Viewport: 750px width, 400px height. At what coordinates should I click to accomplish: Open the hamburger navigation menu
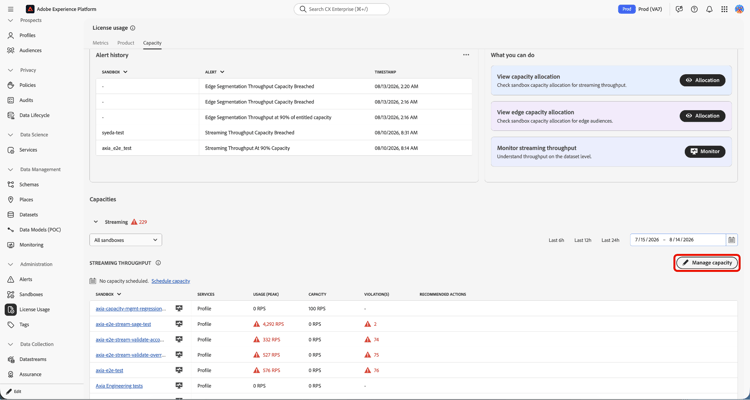tap(11, 9)
